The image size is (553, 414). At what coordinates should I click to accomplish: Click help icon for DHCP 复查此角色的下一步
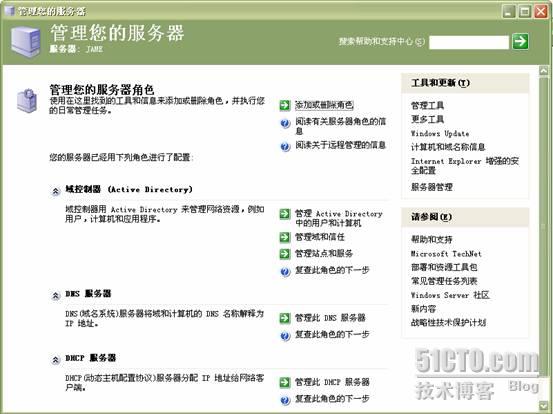pos(285,400)
